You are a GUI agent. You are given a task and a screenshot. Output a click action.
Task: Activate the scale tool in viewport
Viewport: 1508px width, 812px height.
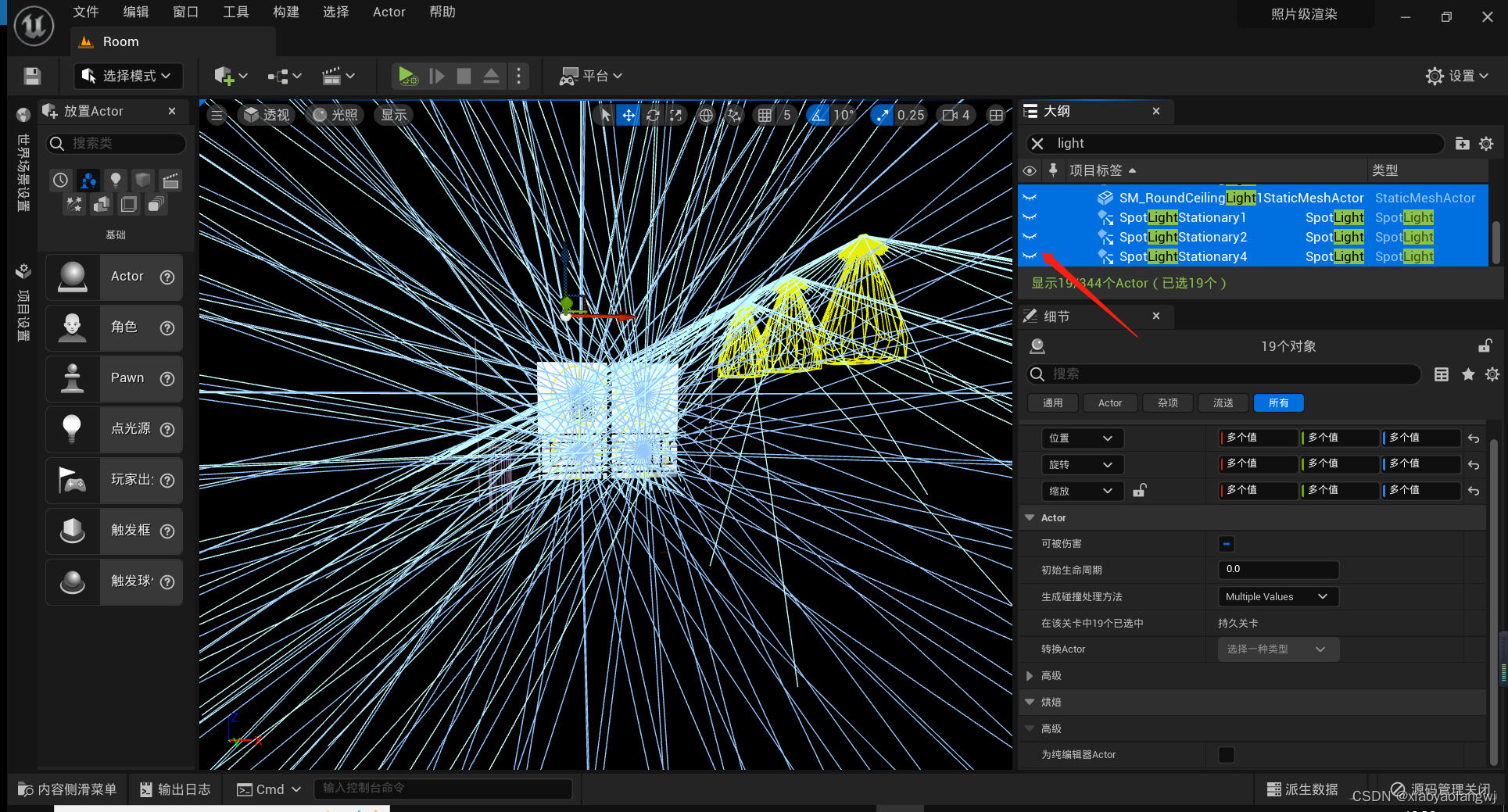coord(676,115)
